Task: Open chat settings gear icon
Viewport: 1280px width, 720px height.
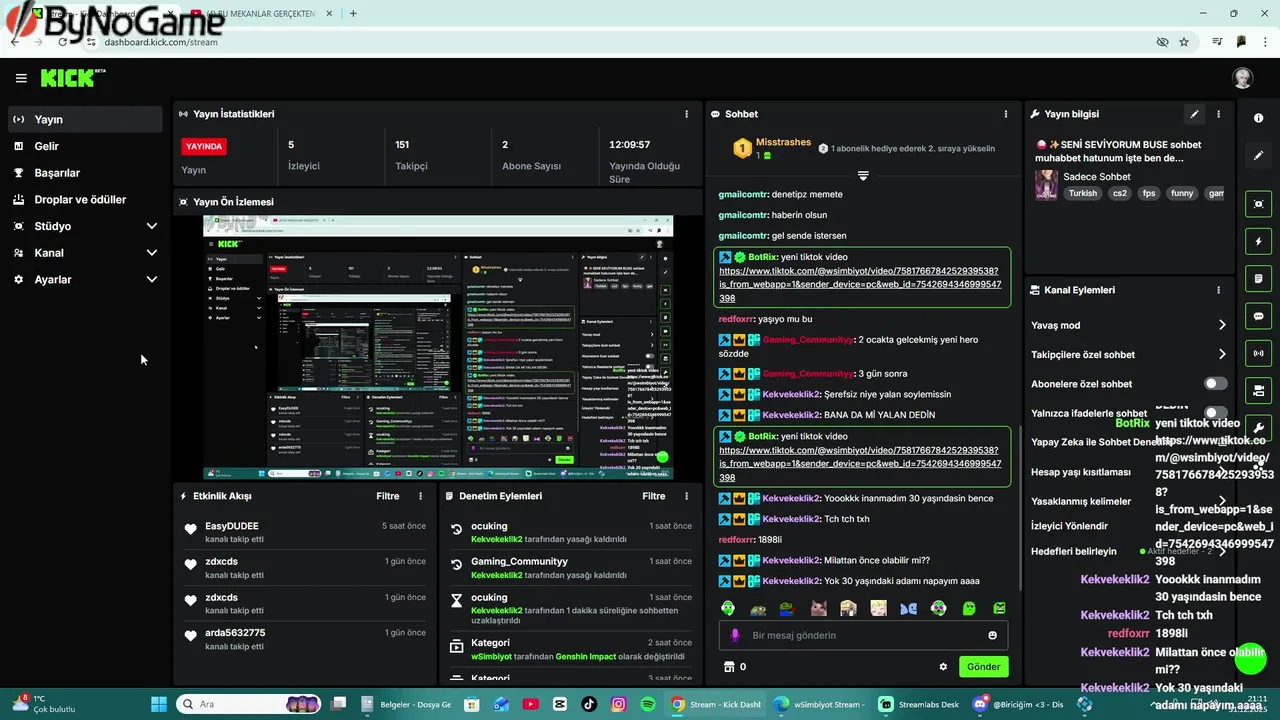Action: coord(943,667)
